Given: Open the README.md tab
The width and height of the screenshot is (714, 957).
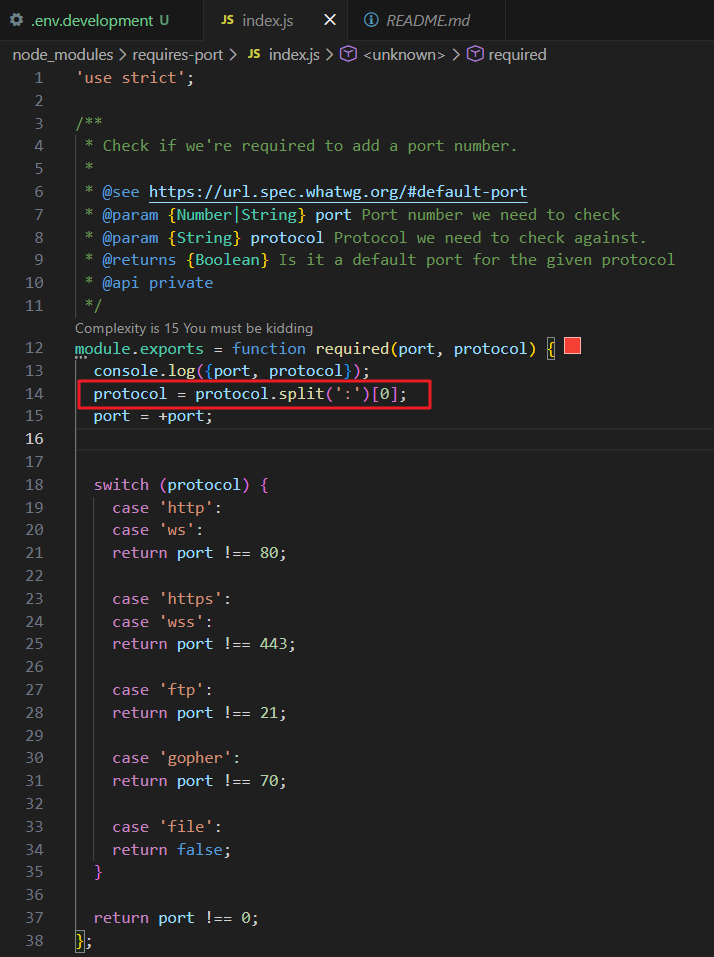Looking at the screenshot, I should (x=427, y=20).
